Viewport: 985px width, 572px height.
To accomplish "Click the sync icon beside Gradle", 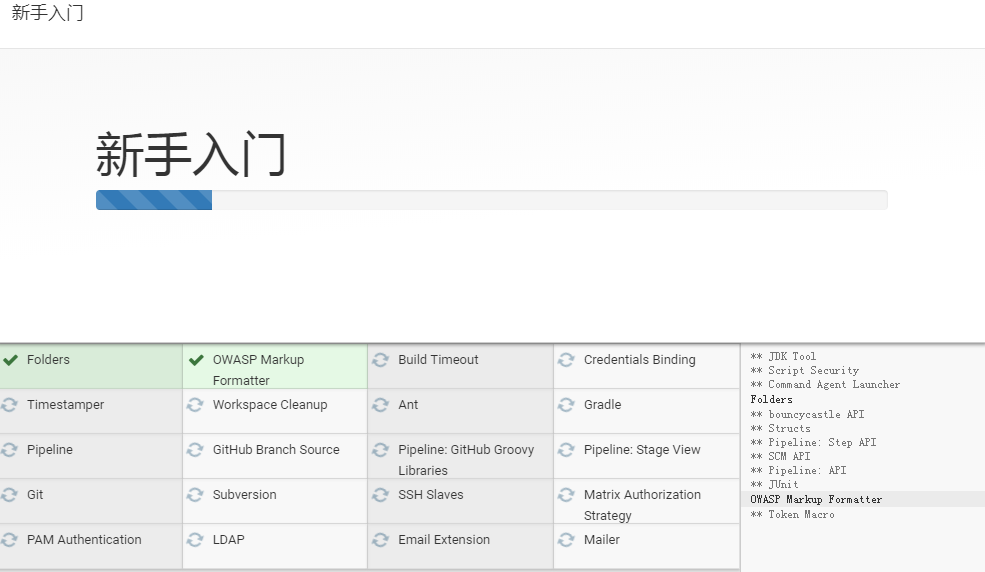I will point(566,405).
